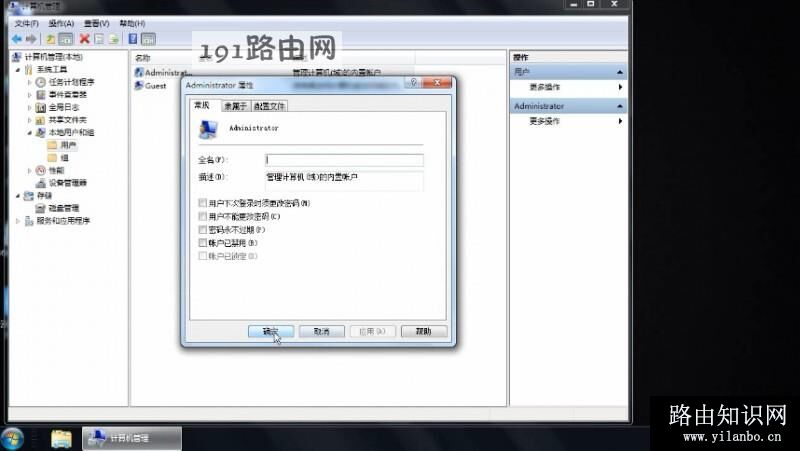Expand the 事件查看器 node arrow
This screenshot has width=800, height=451.
pyautogui.click(x=30, y=94)
